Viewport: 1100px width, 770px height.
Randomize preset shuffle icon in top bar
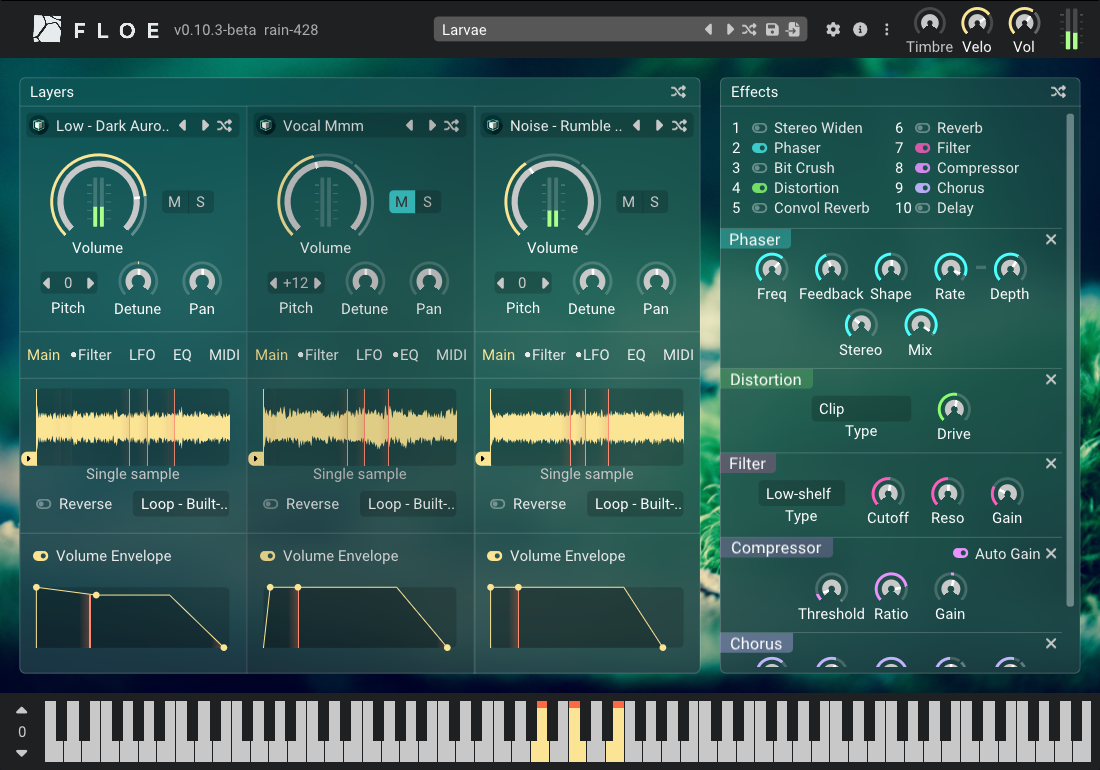pos(749,29)
